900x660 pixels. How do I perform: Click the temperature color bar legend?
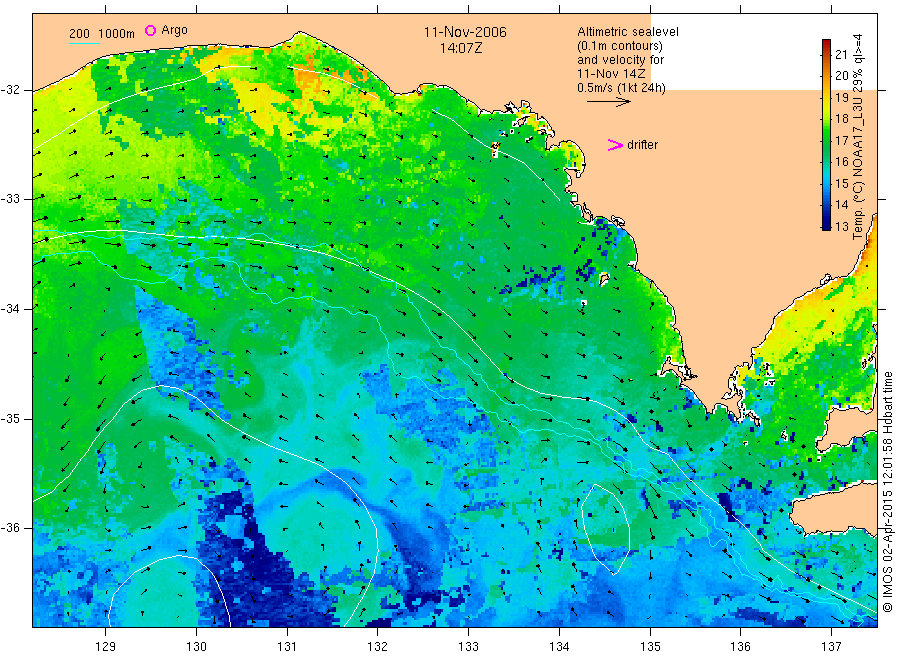pos(826,134)
